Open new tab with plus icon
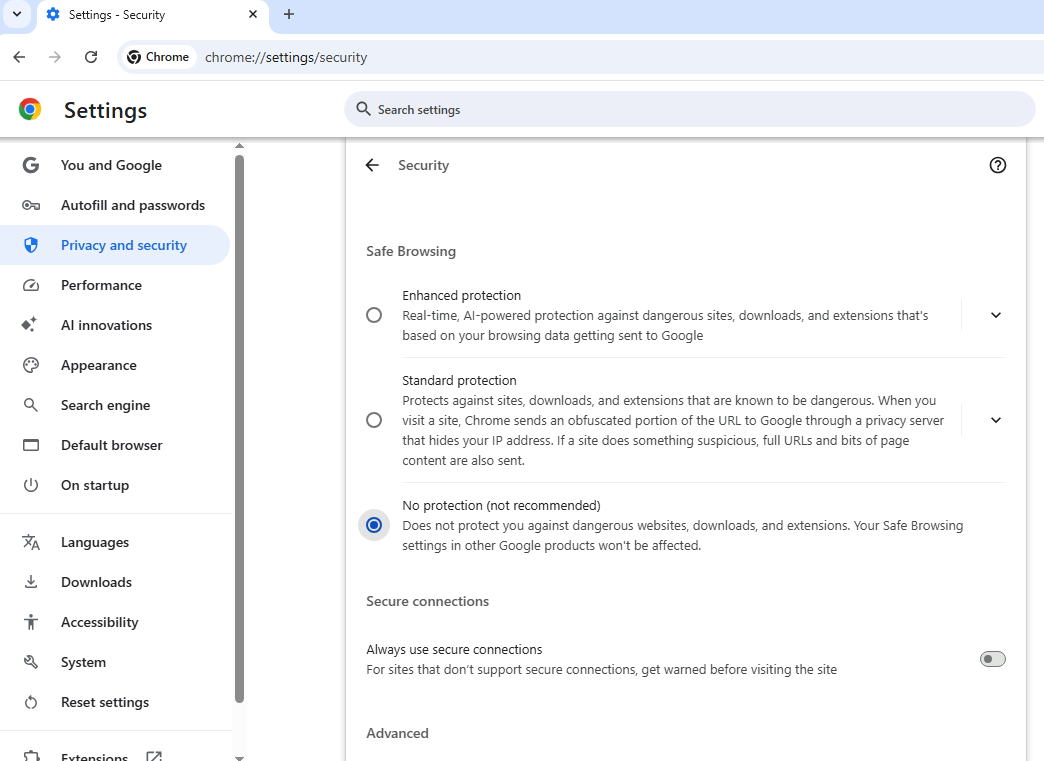Image resolution: width=1044 pixels, height=761 pixels. pos(289,14)
